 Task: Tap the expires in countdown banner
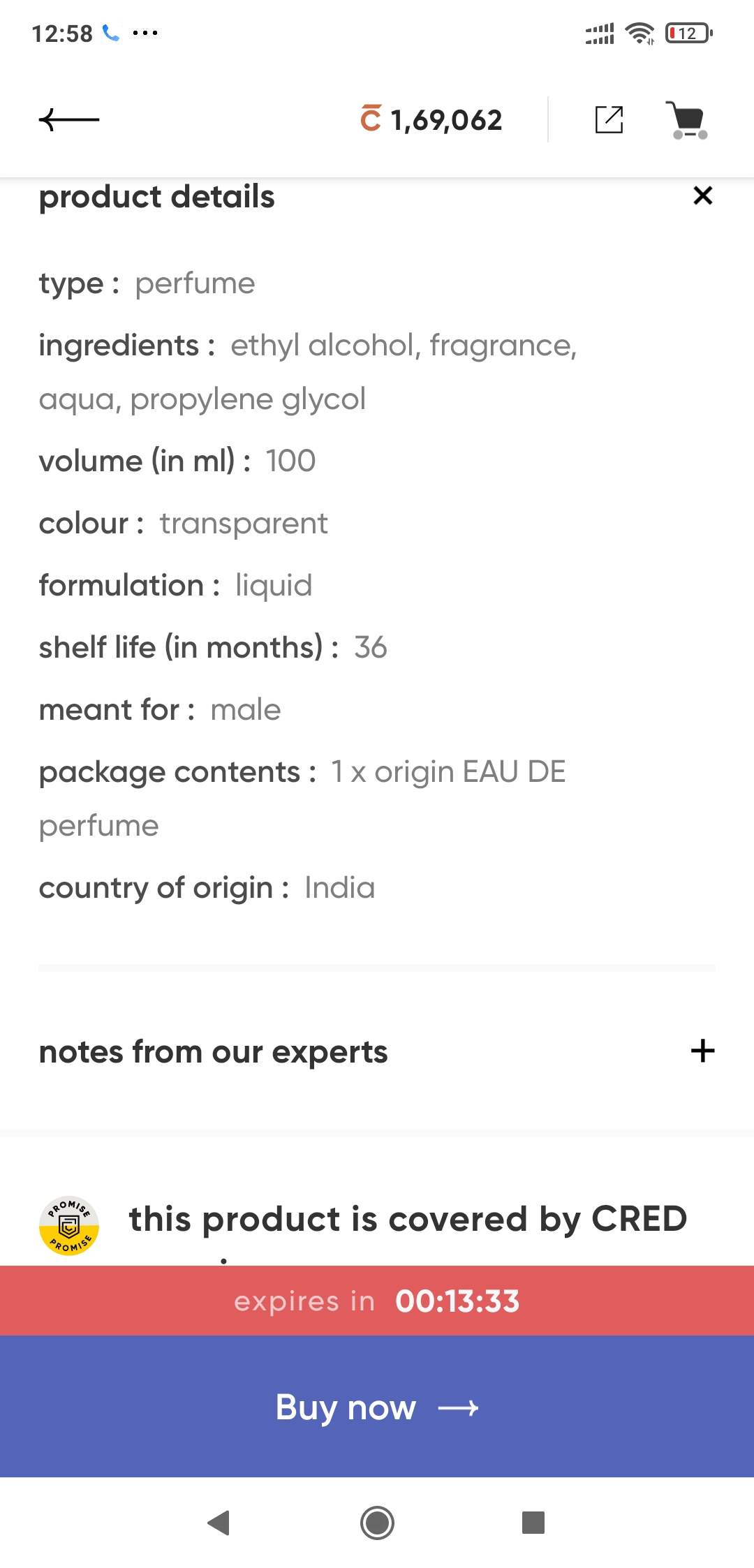click(x=377, y=1301)
